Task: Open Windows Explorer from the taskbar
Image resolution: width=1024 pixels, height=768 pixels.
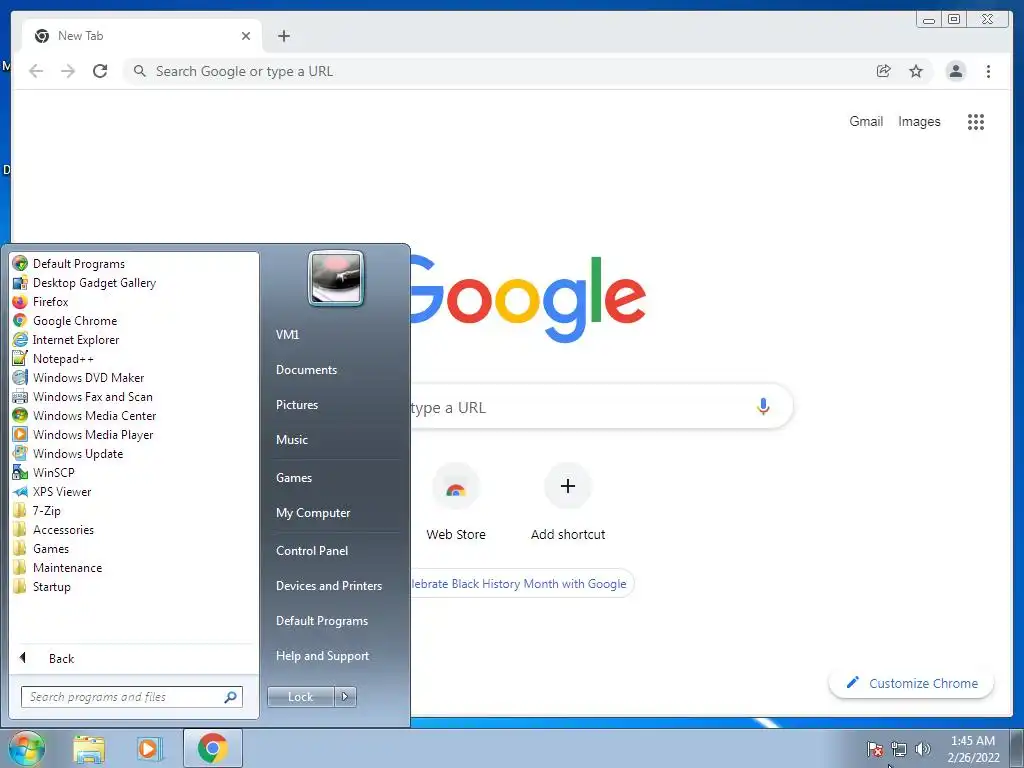Action: tap(89, 749)
